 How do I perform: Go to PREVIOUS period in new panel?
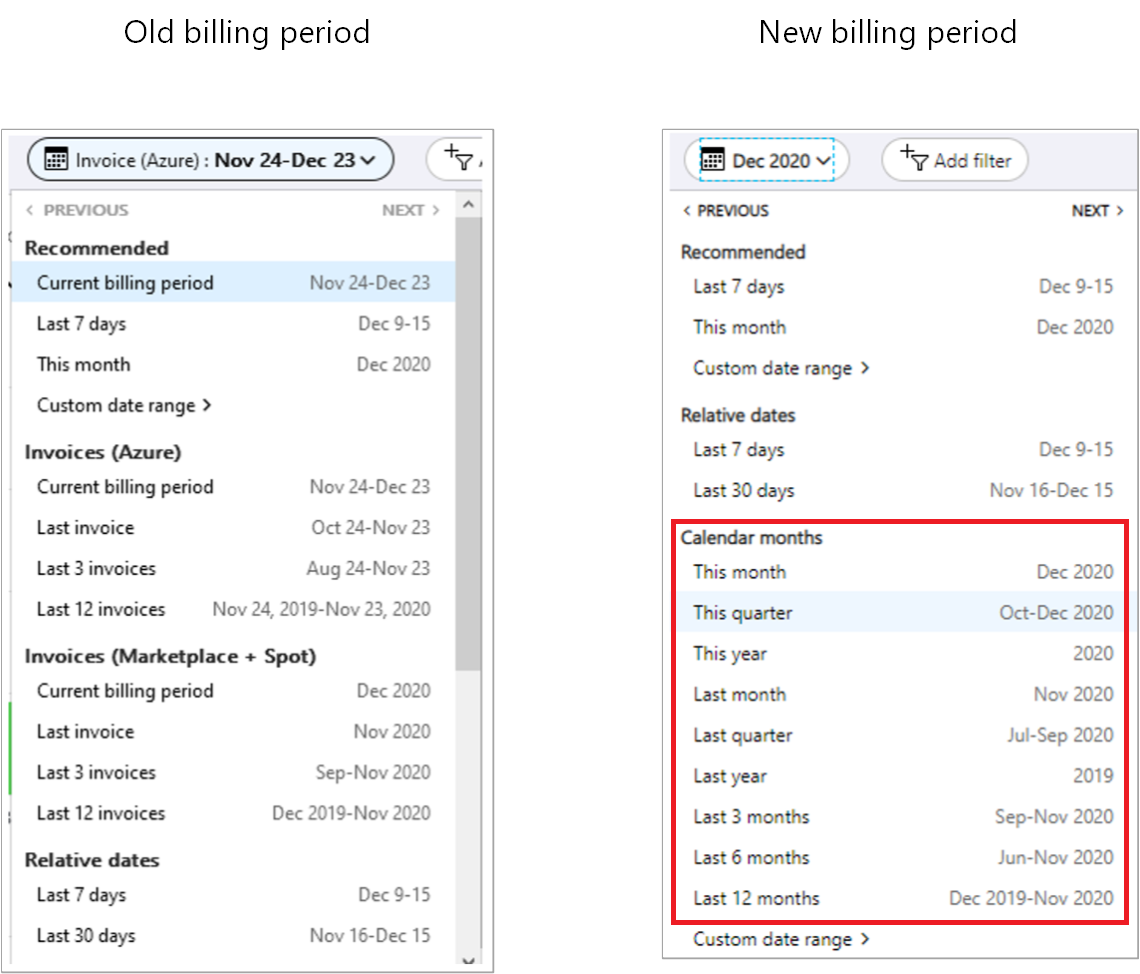(x=726, y=211)
